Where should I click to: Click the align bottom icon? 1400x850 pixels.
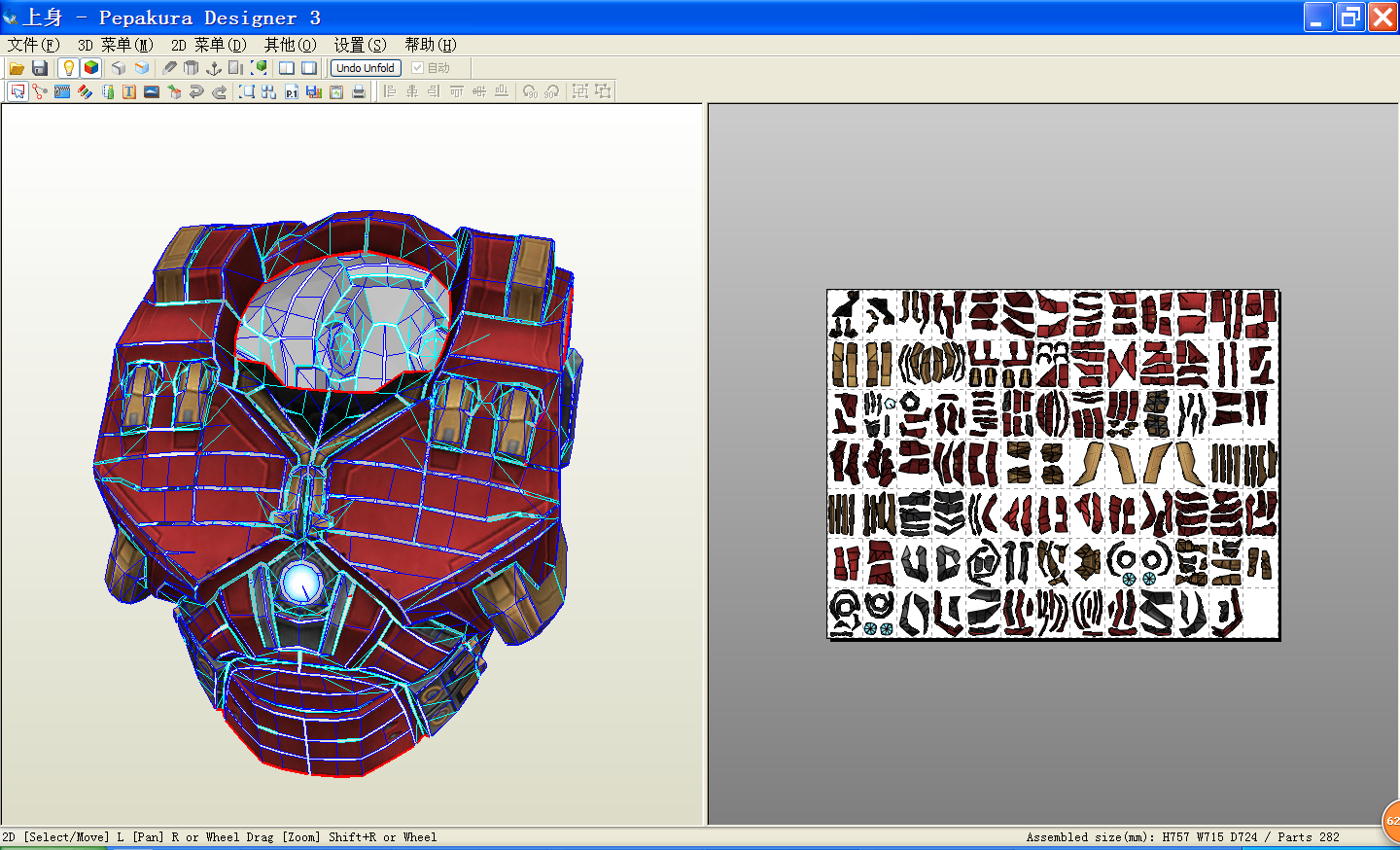(x=502, y=91)
